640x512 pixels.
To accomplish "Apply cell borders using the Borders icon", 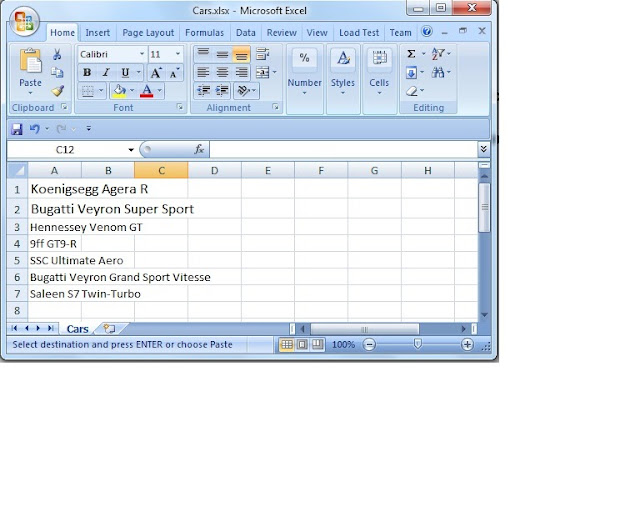I will 88,91.
